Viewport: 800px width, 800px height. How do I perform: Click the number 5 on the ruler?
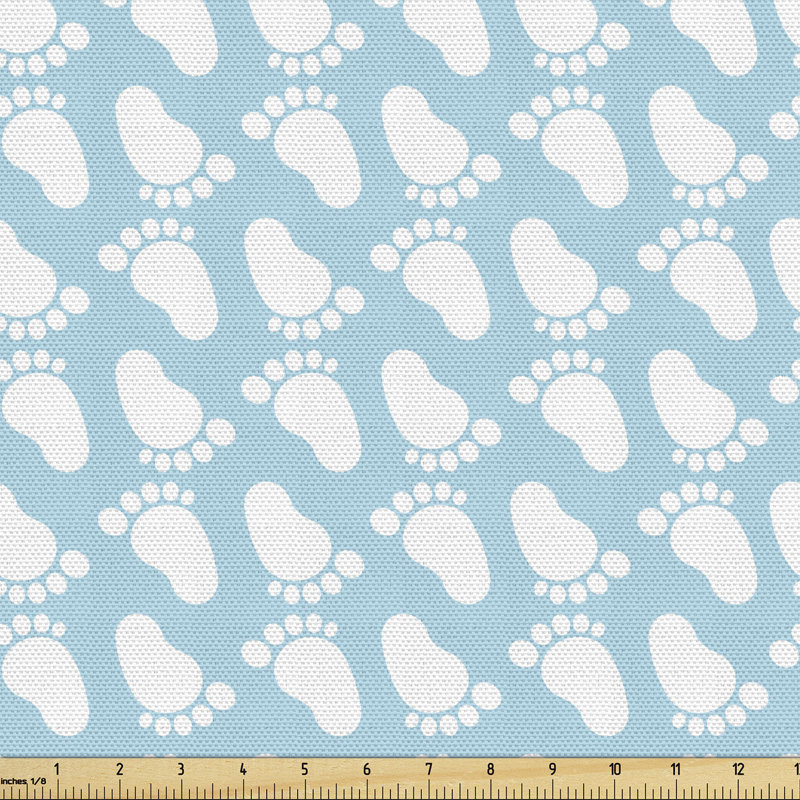305,769
